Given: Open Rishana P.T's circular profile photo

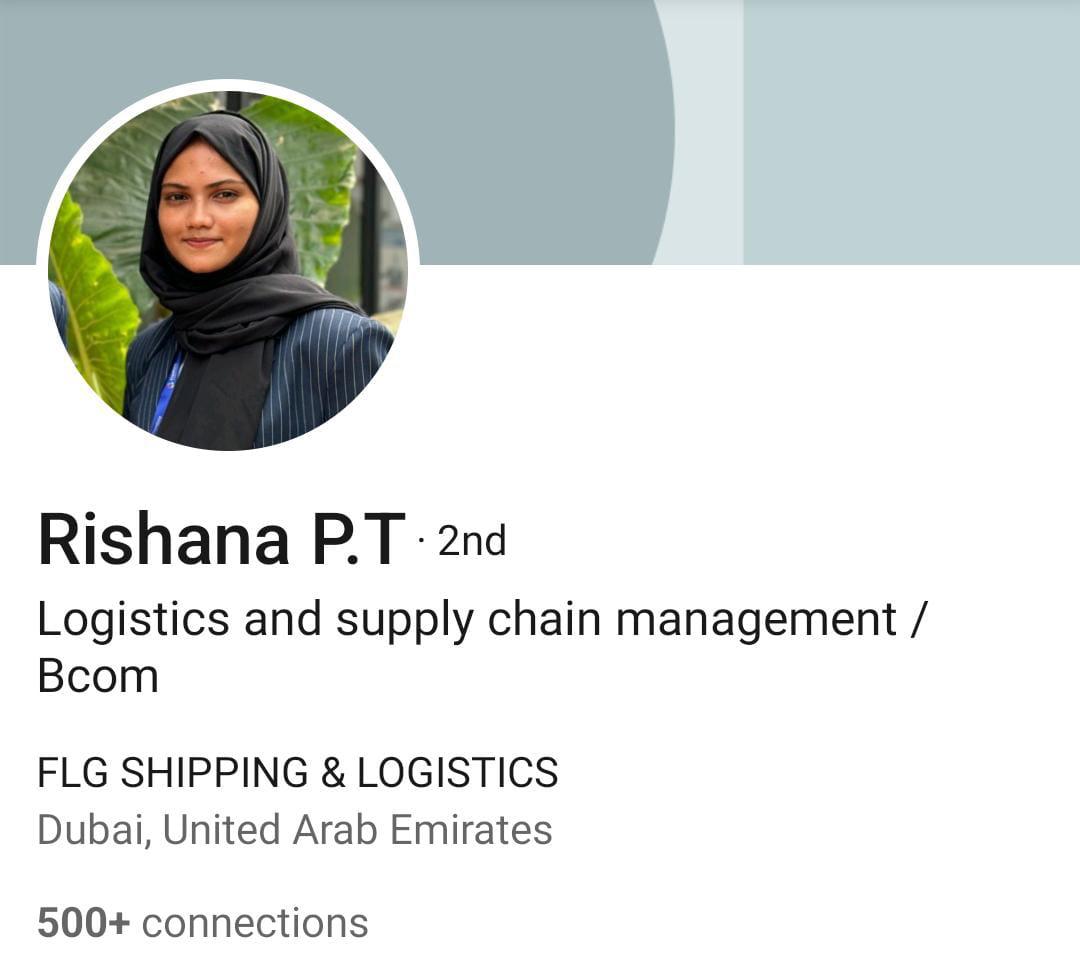Looking at the screenshot, I should point(228,270).
